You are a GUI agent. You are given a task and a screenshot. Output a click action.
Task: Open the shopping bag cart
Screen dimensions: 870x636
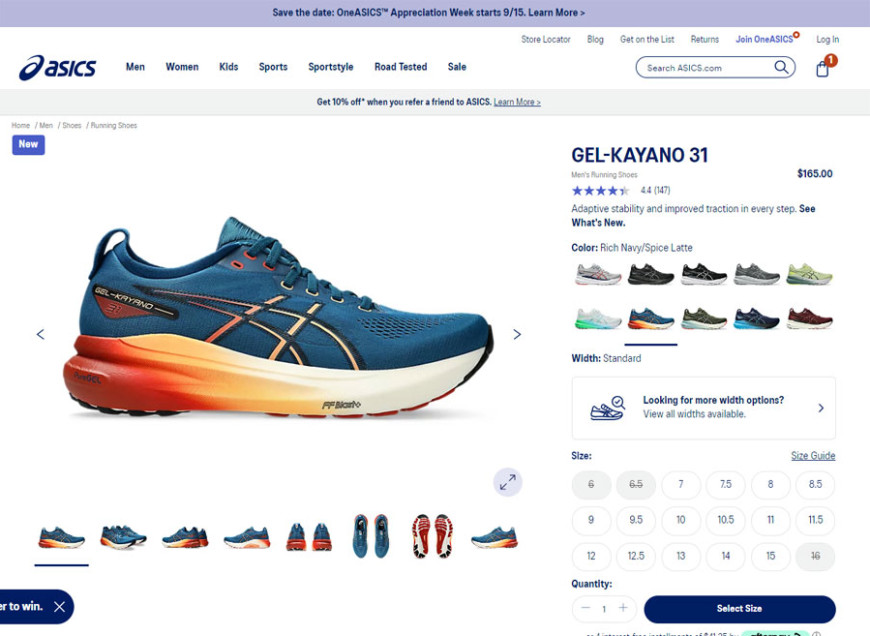[x=823, y=69]
